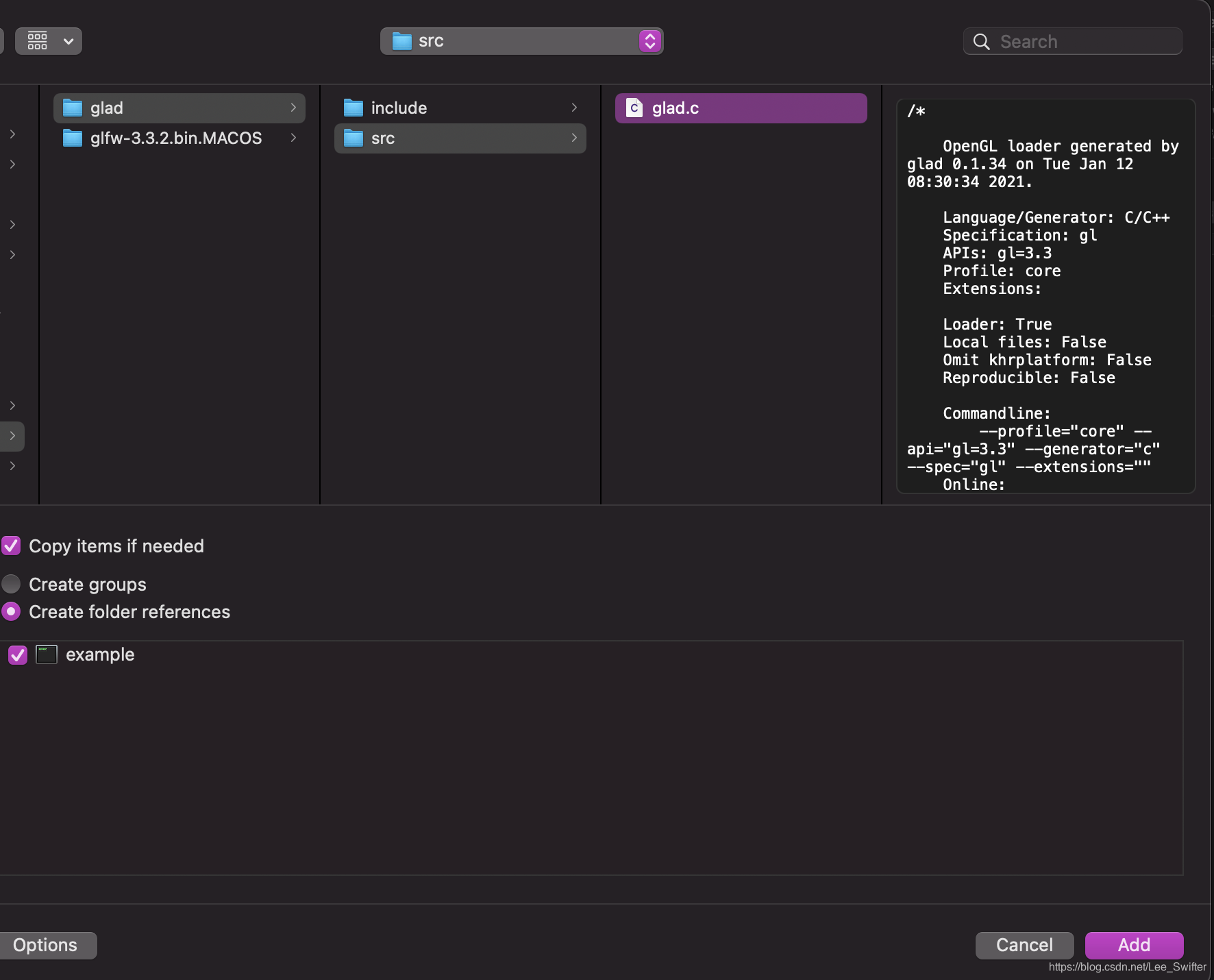Toggle Copy items if needed checkbox
This screenshot has height=980, width=1214.
11,546
